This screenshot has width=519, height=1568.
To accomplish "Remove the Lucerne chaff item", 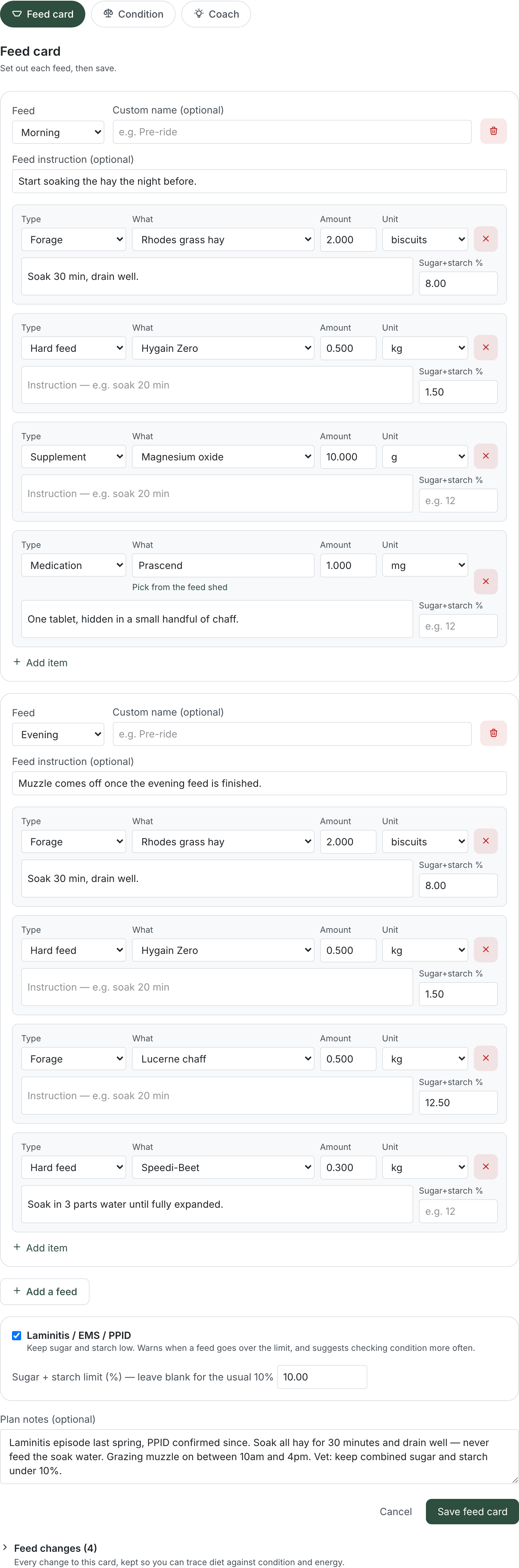I will click(x=486, y=1059).
